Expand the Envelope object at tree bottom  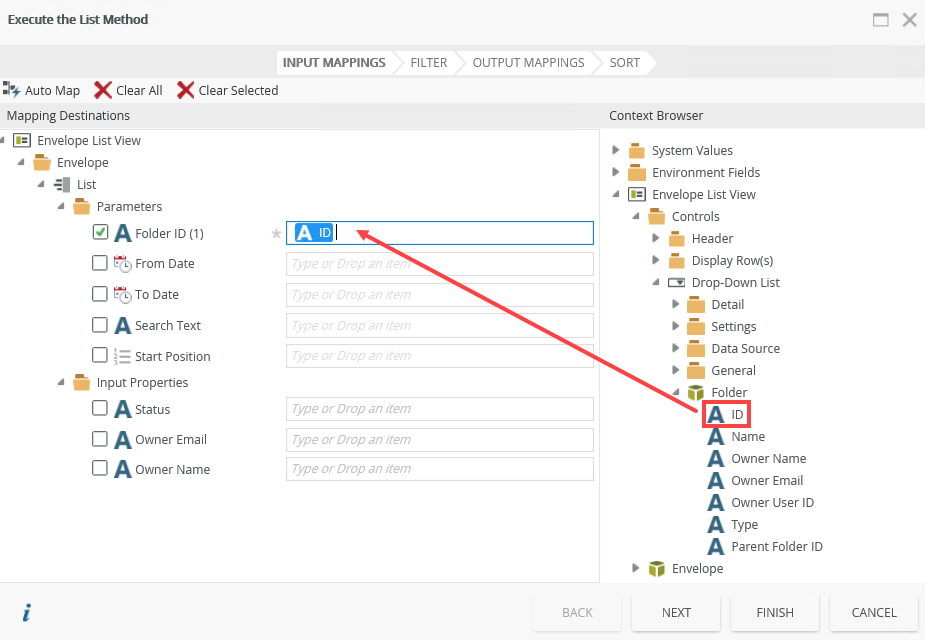(x=636, y=568)
